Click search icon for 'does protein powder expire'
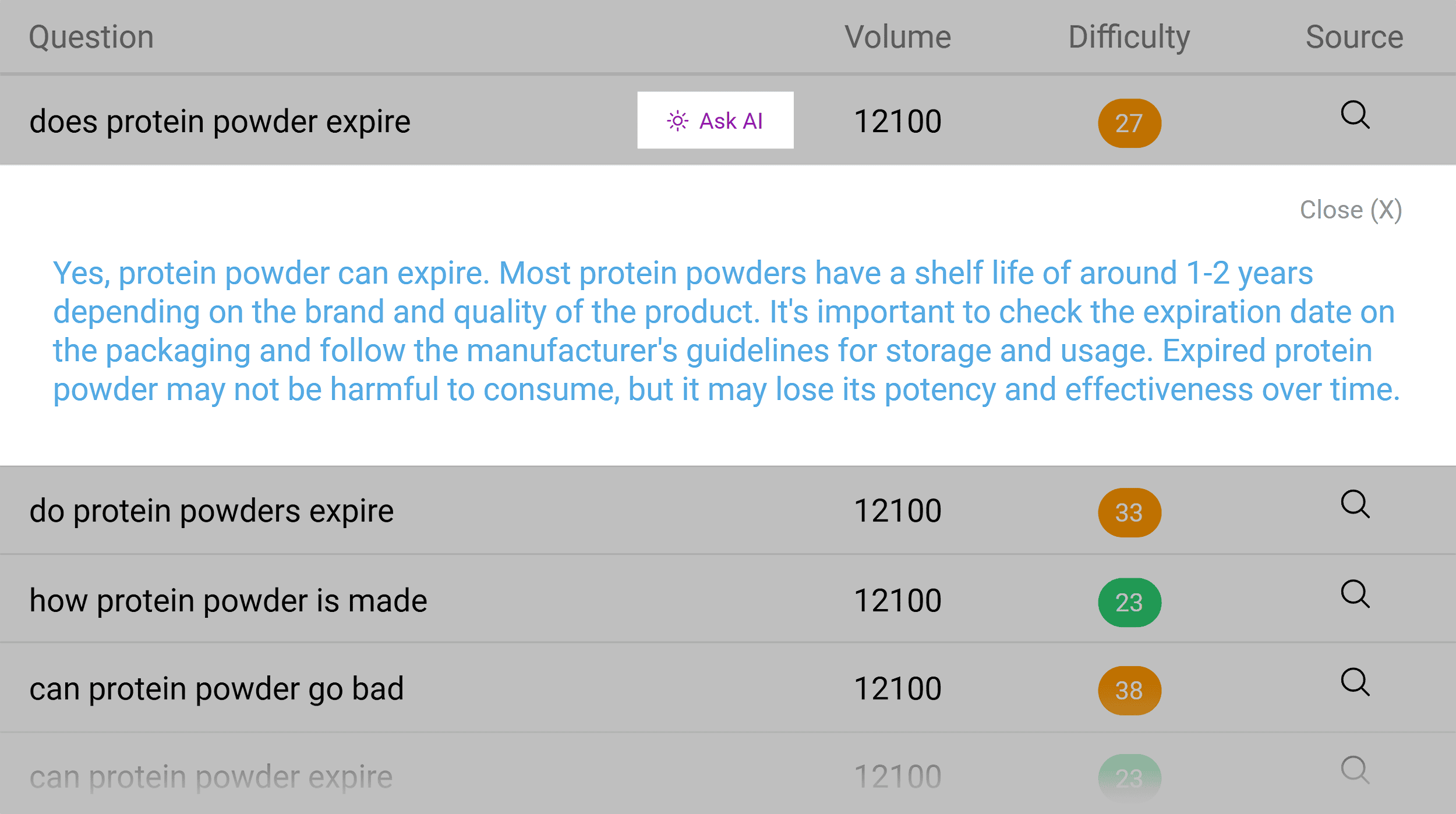Screen dimensions: 1456x814 click(x=1355, y=115)
